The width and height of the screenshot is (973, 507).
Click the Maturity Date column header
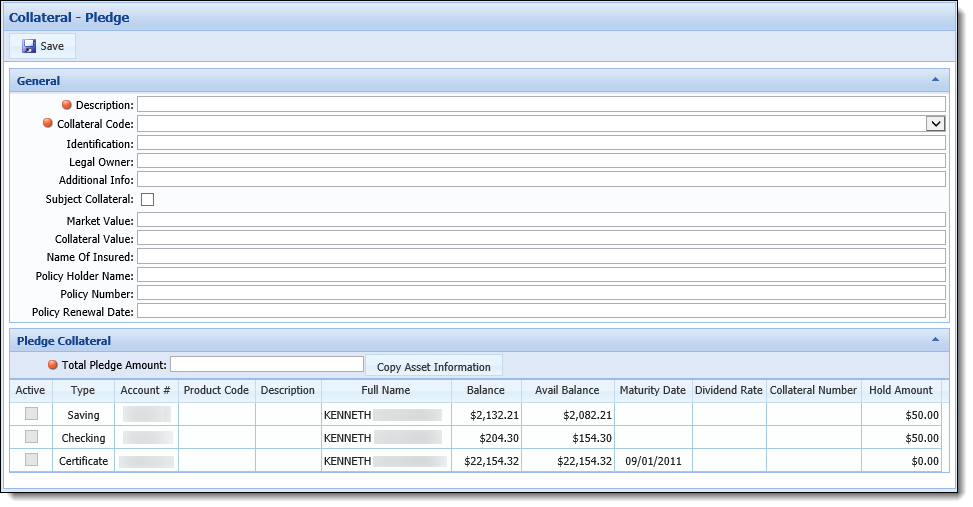653,390
